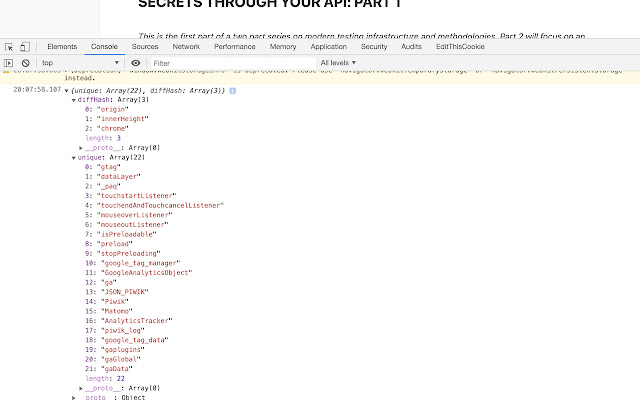Click the info badge beside the logged object
The height and width of the screenshot is (400, 640).
tap(233, 90)
